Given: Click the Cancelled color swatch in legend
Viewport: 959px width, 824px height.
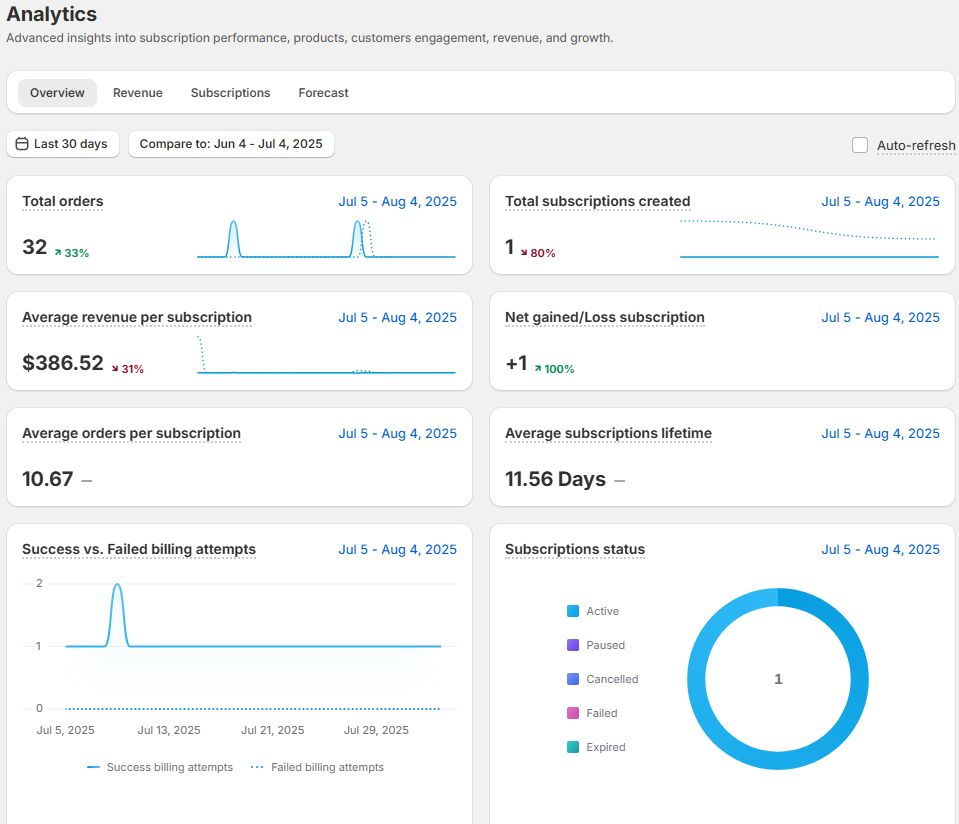Looking at the screenshot, I should [573, 679].
